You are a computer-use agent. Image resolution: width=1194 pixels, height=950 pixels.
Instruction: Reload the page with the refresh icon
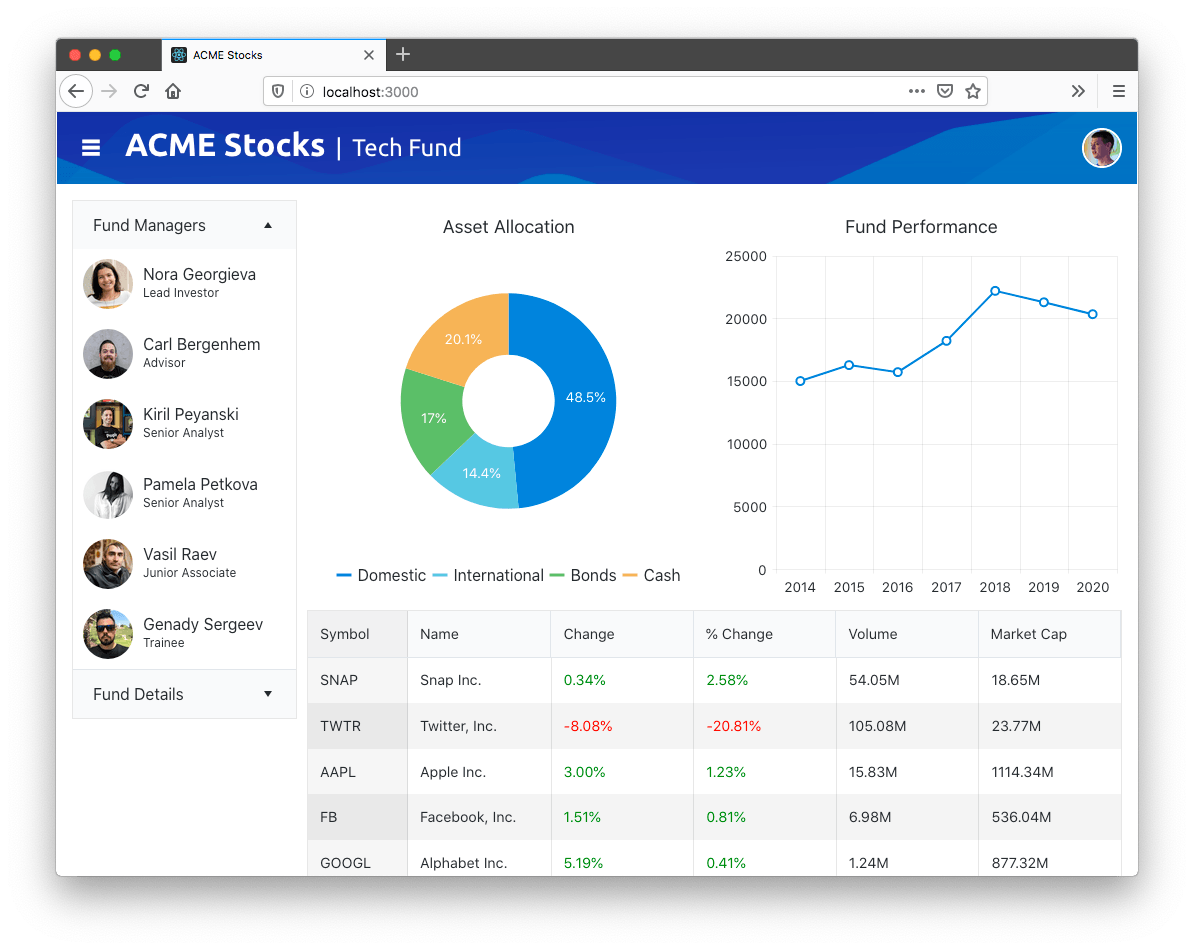coord(141,91)
